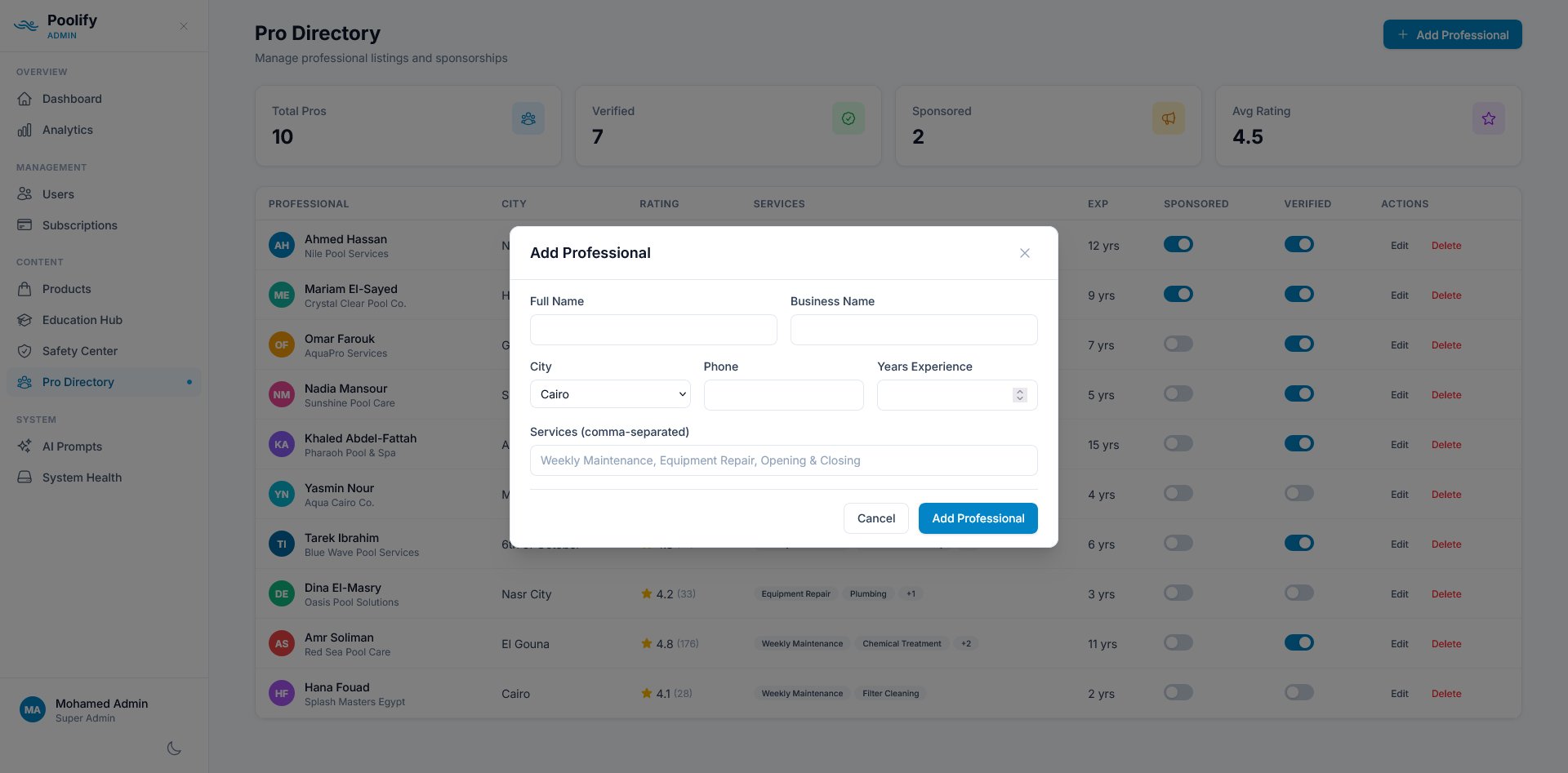Toggle dark mode with the moon icon
The image size is (1568, 773).
point(173,748)
